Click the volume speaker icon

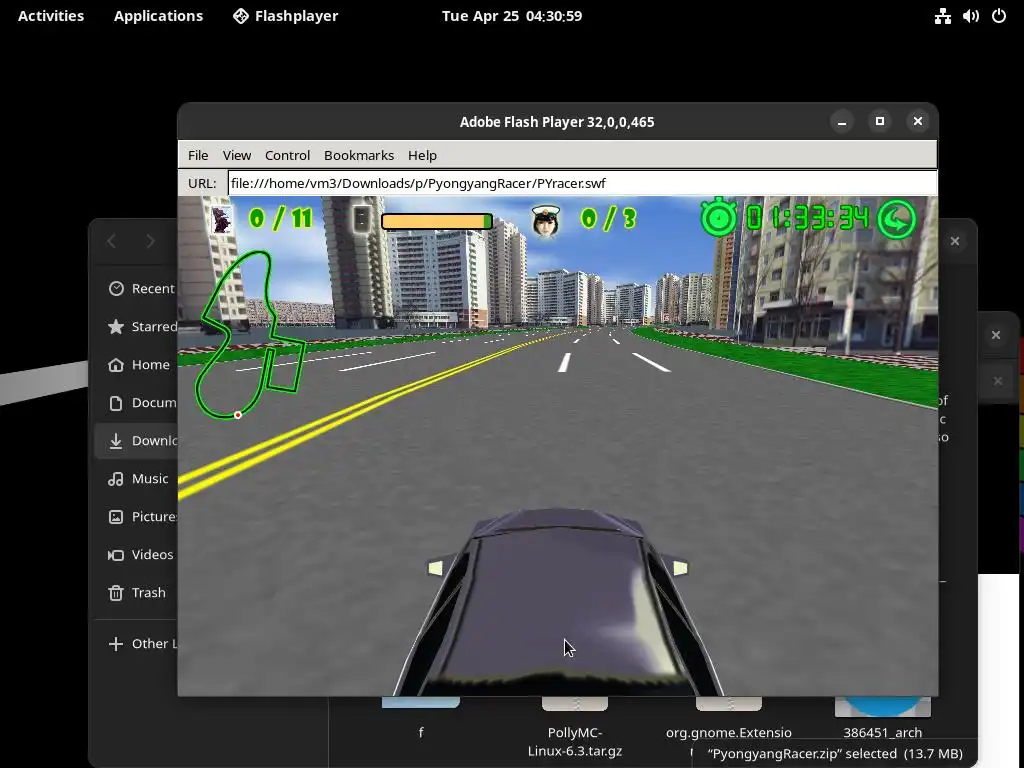[970, 16]
